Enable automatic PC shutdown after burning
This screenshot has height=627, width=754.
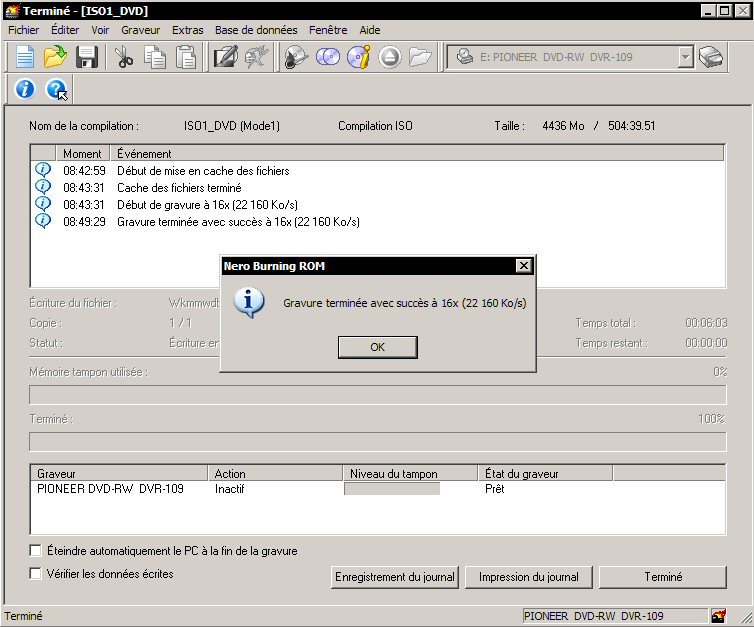tap(35, 550)
